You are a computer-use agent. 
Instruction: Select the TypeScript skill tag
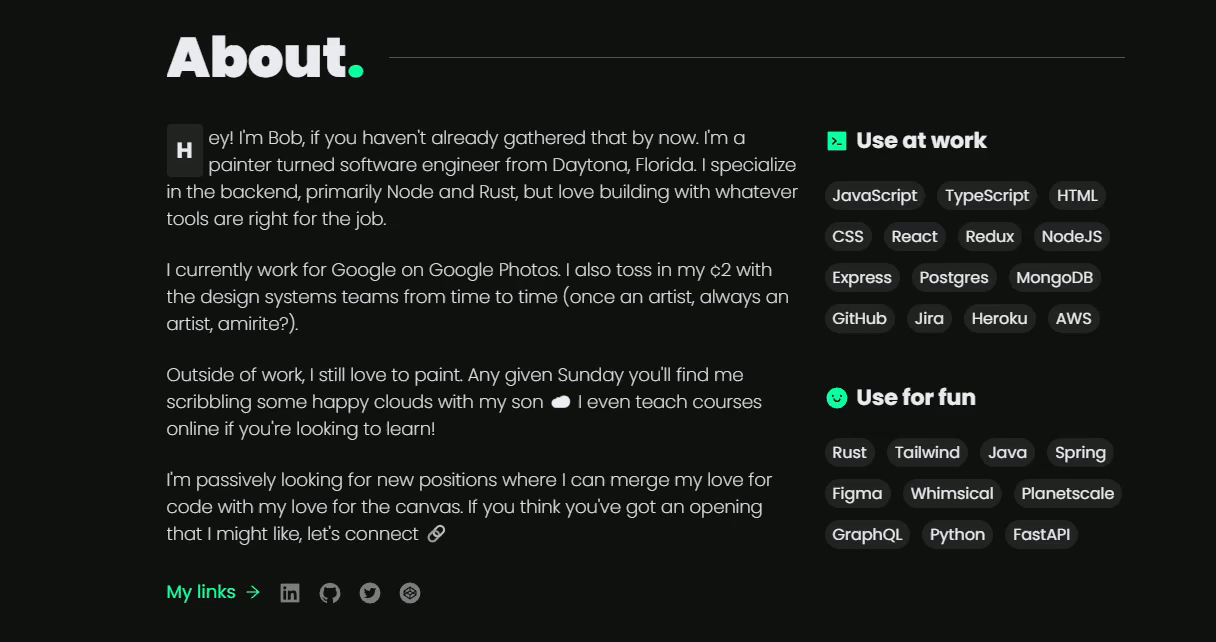pyautogui.click(x=987, y=196)
